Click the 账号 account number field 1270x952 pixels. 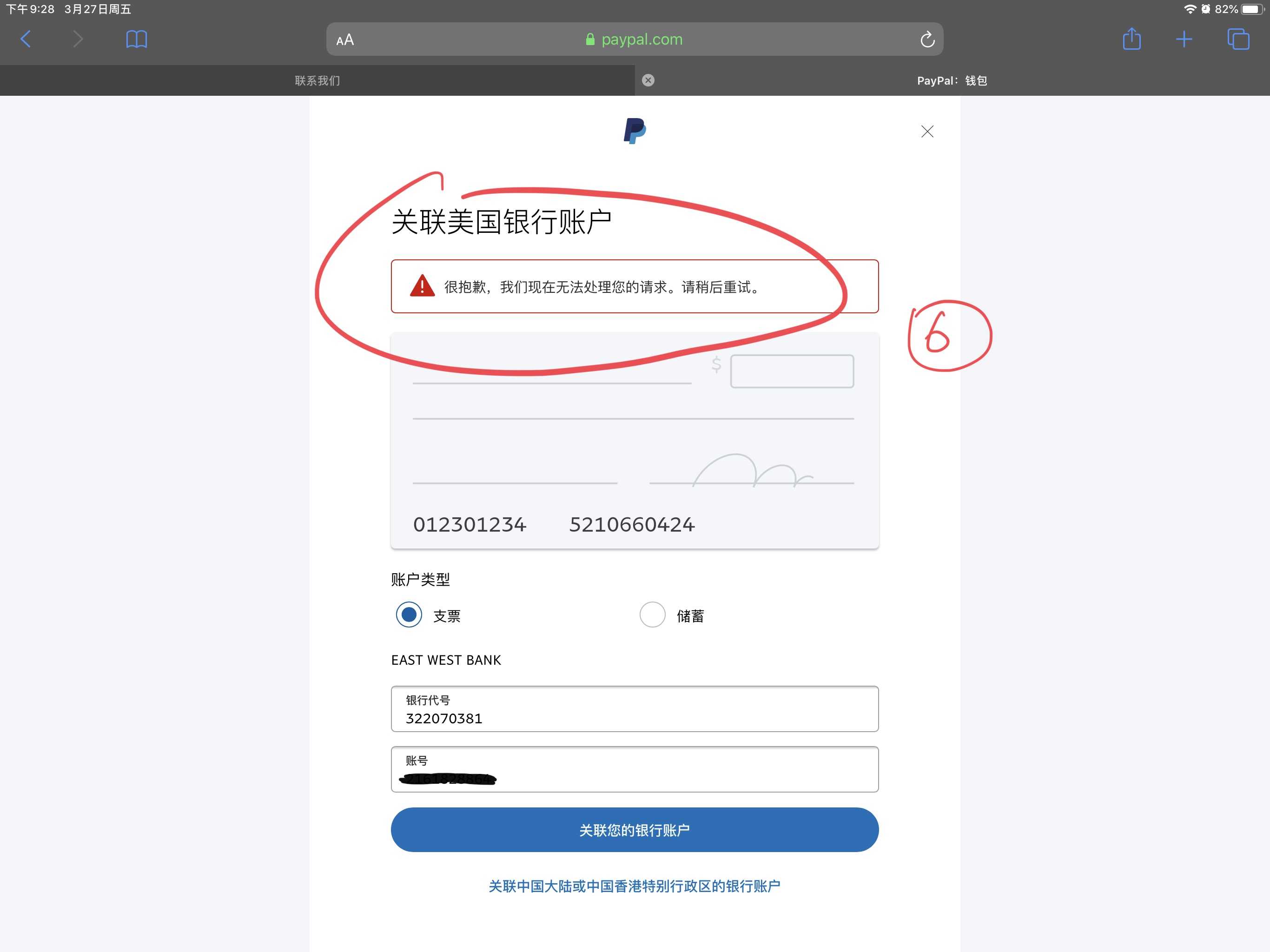click(x=635, y=769)
